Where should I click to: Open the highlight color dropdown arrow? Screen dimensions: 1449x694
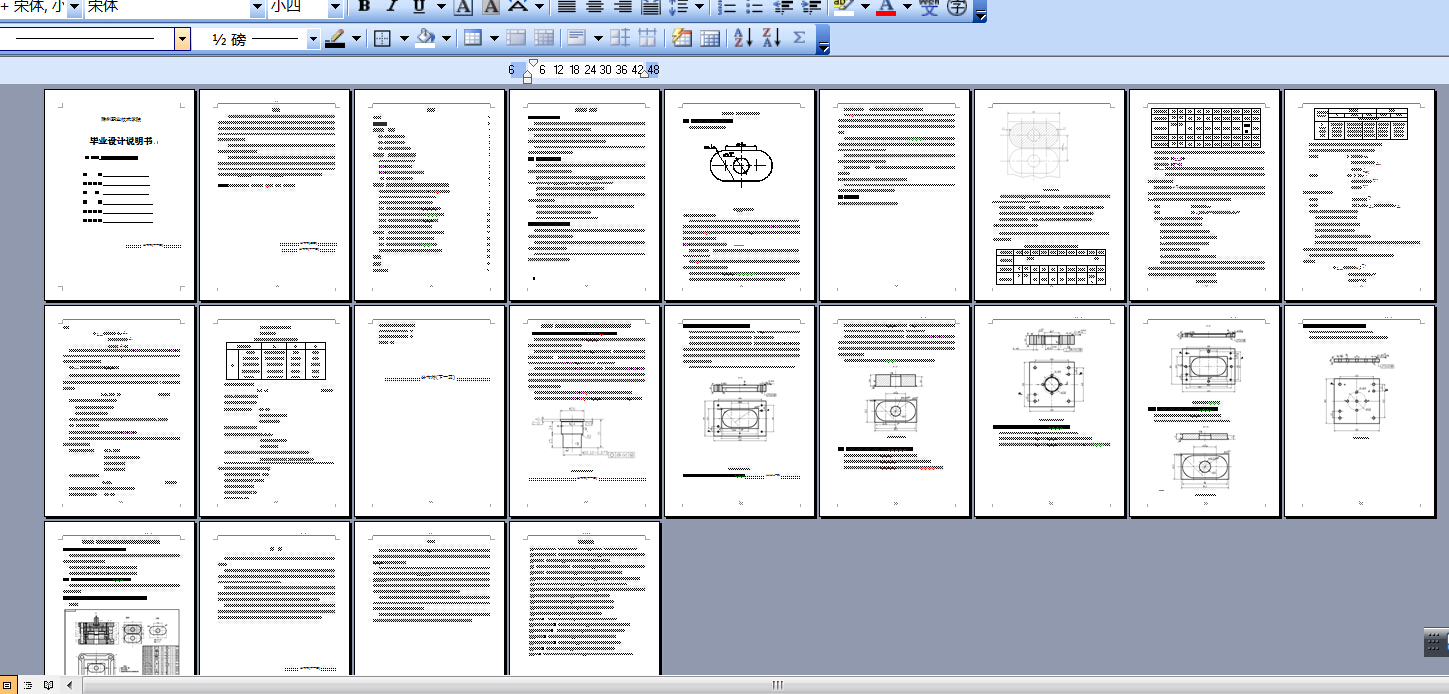[864, 7]
